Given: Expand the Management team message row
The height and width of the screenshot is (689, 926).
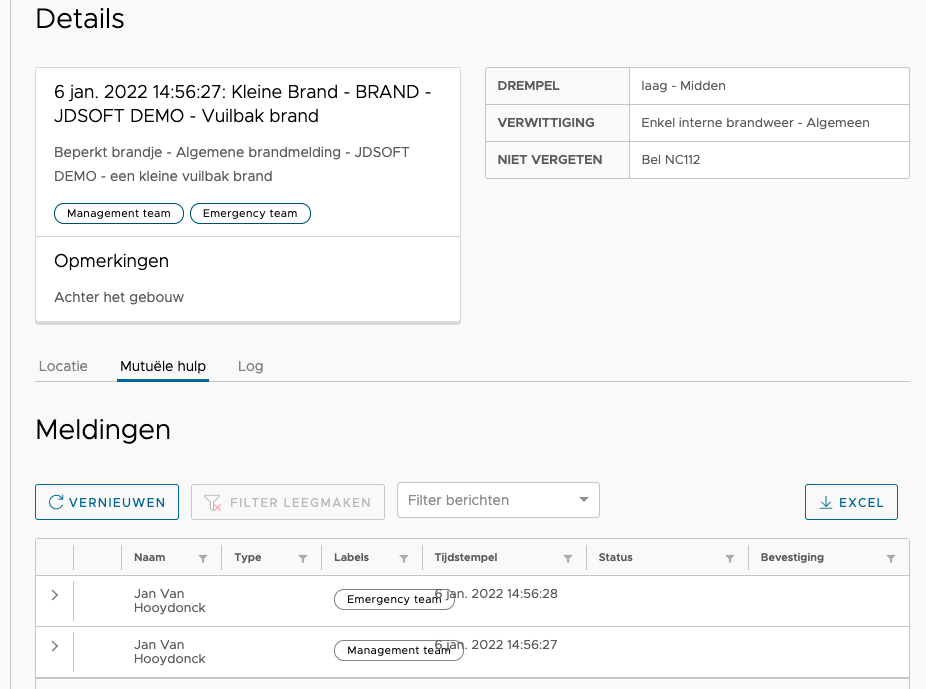Looking at the screenshot, I should point(55,646).
